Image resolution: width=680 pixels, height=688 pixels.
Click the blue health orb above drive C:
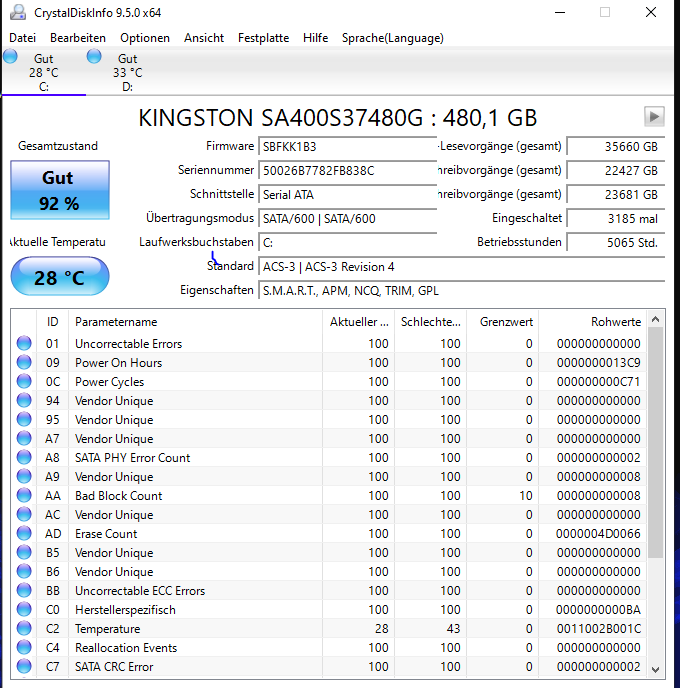(x=10, y=56)
